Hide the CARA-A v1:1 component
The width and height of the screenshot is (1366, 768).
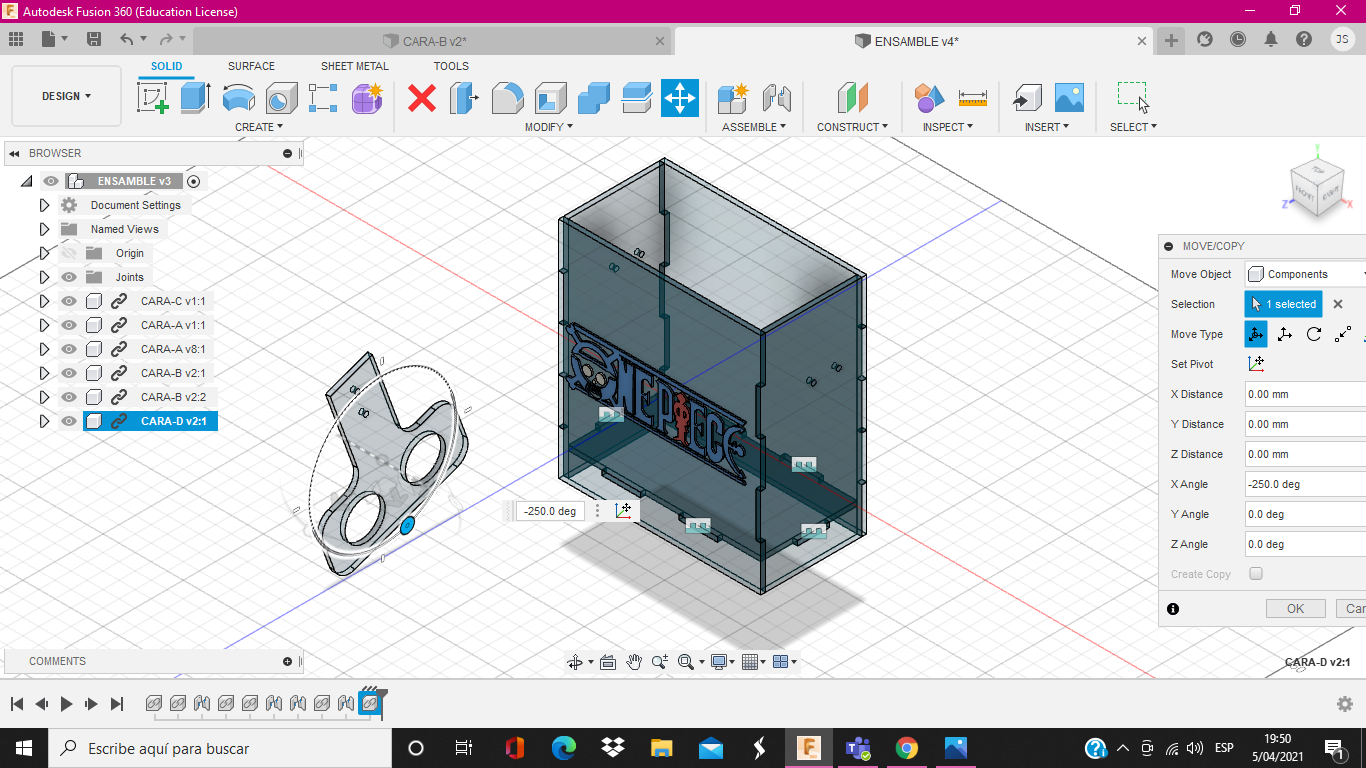(x=69, y=325)
